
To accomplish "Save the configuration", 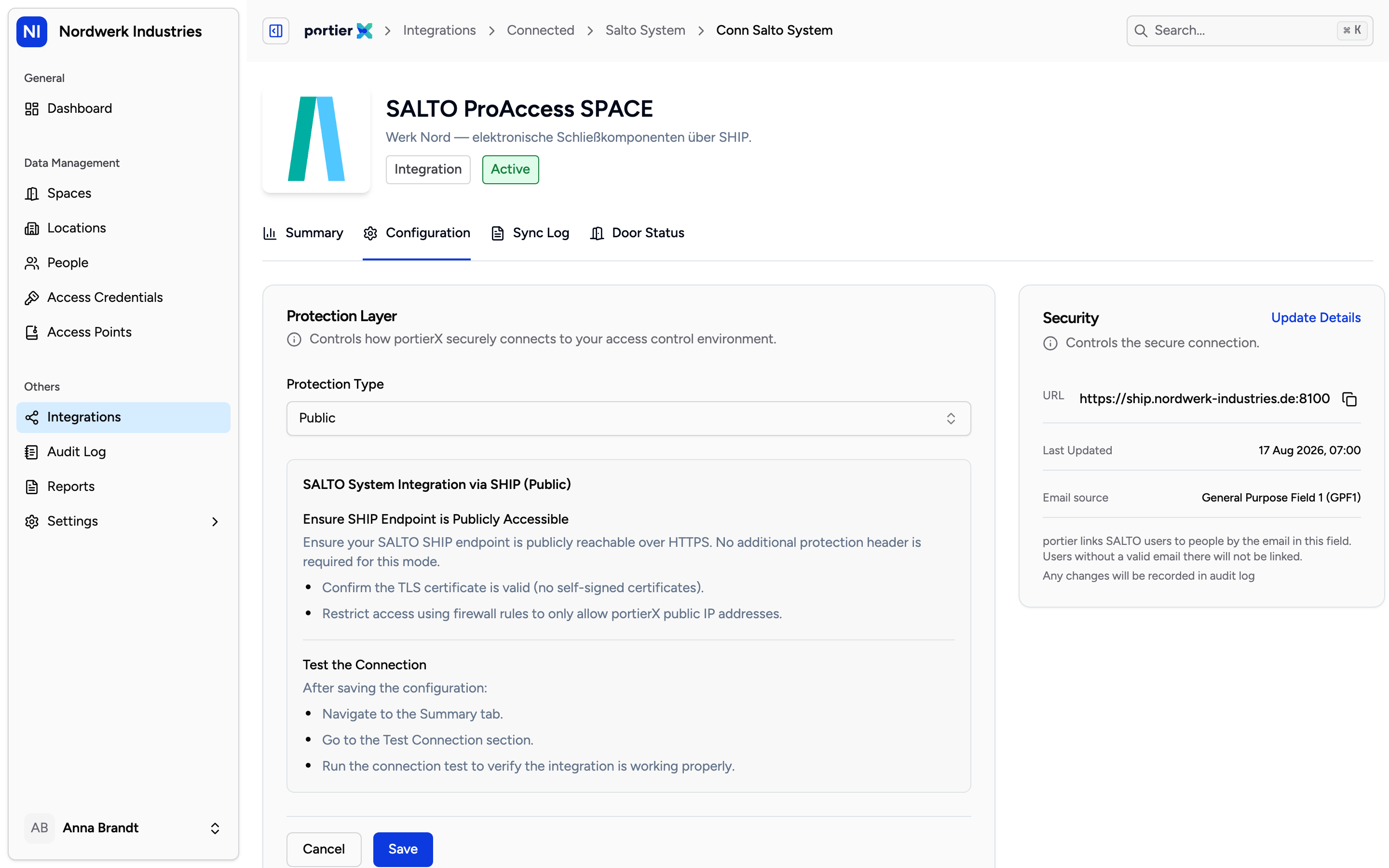I will click(x=403, y=849).
